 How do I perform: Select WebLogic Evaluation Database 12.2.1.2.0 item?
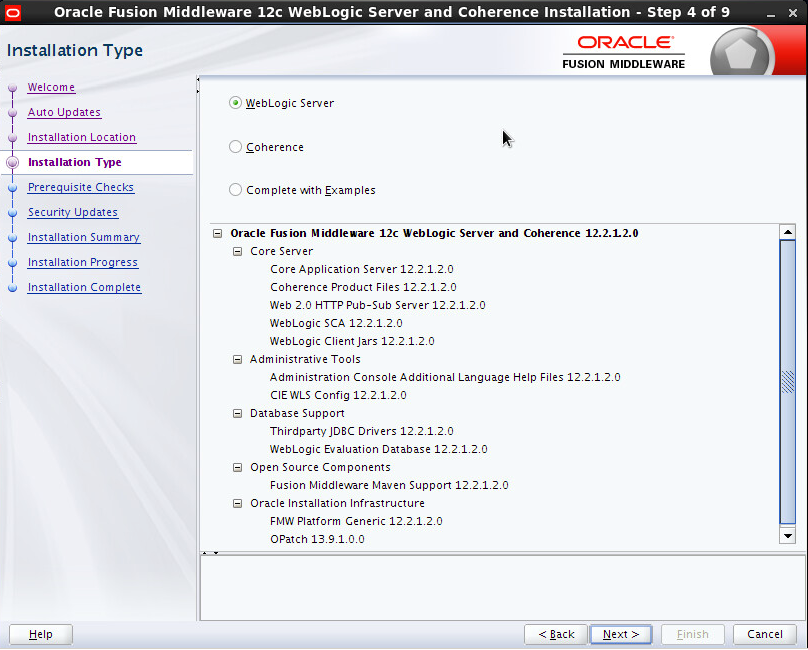(378, 449)
